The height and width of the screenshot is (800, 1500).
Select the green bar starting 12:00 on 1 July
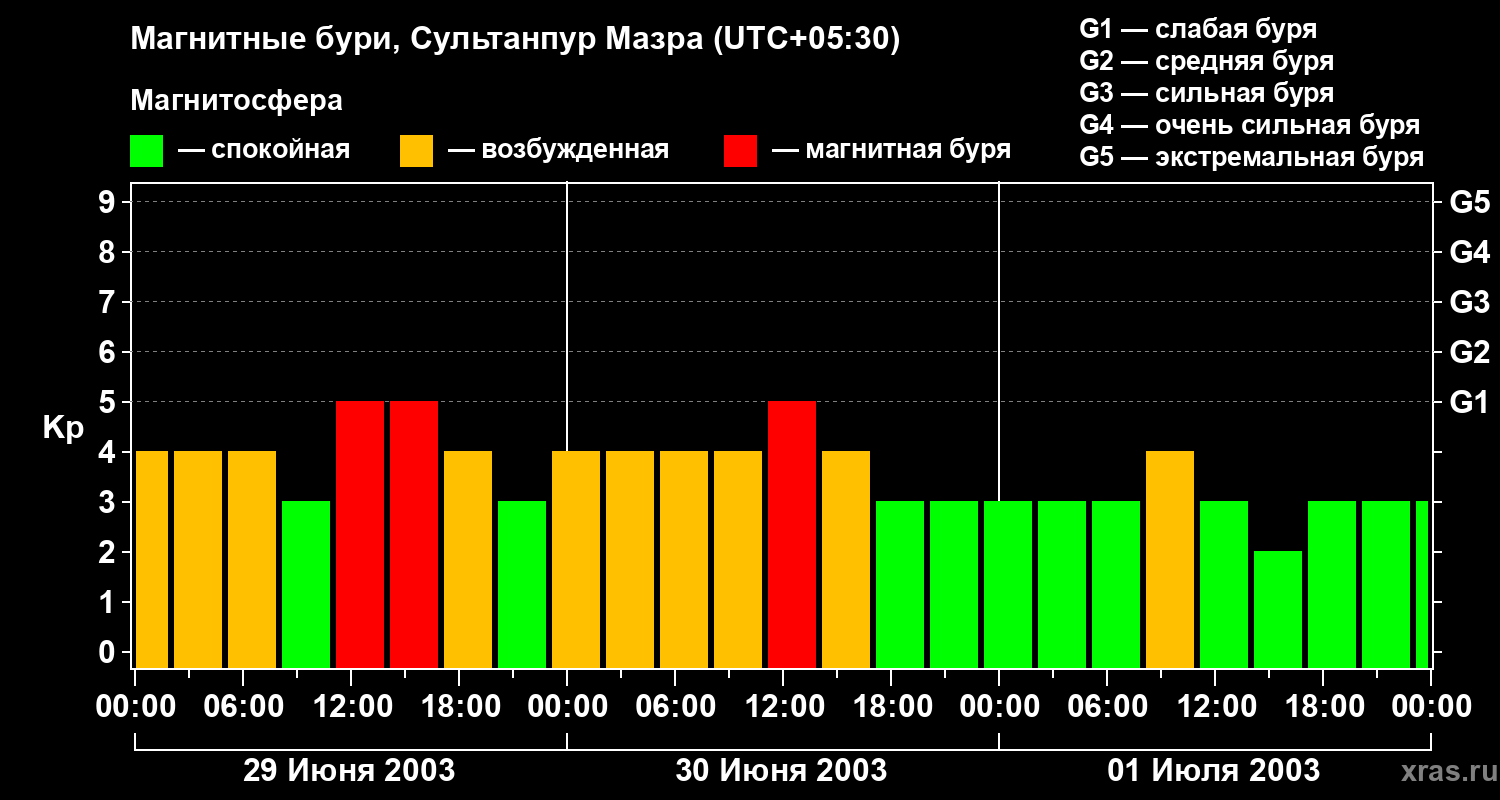pyautogui.click(x=1224, y=584)
